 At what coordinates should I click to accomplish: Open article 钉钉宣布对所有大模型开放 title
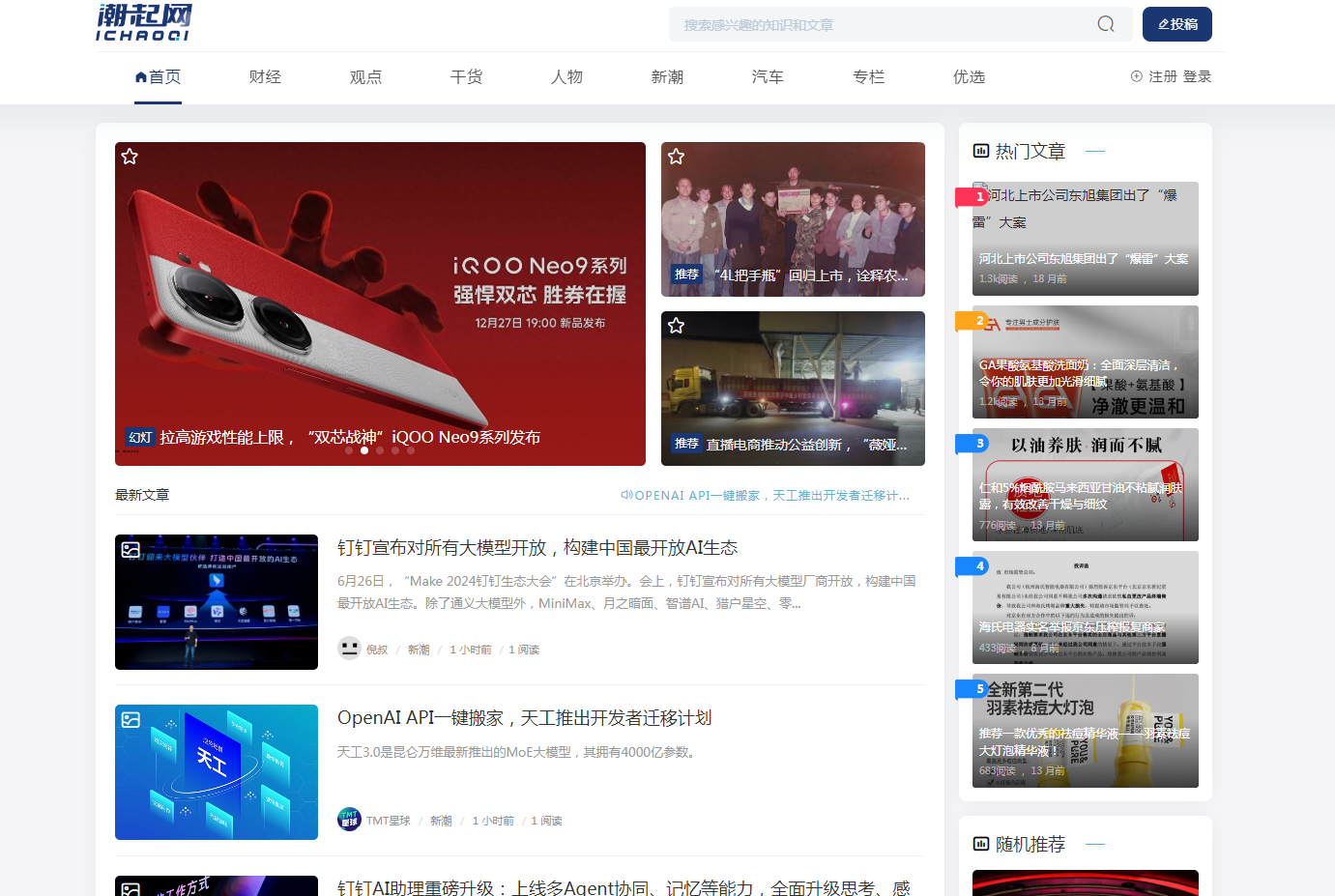tap(537, 548)
